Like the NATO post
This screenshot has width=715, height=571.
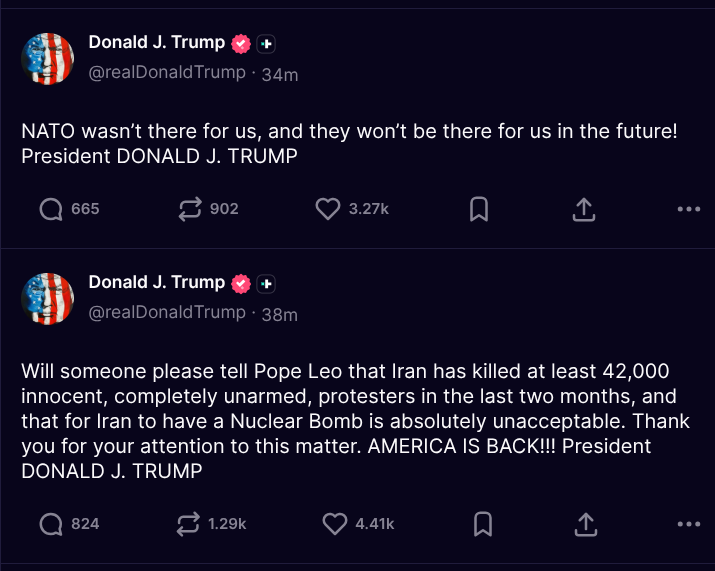328,209
